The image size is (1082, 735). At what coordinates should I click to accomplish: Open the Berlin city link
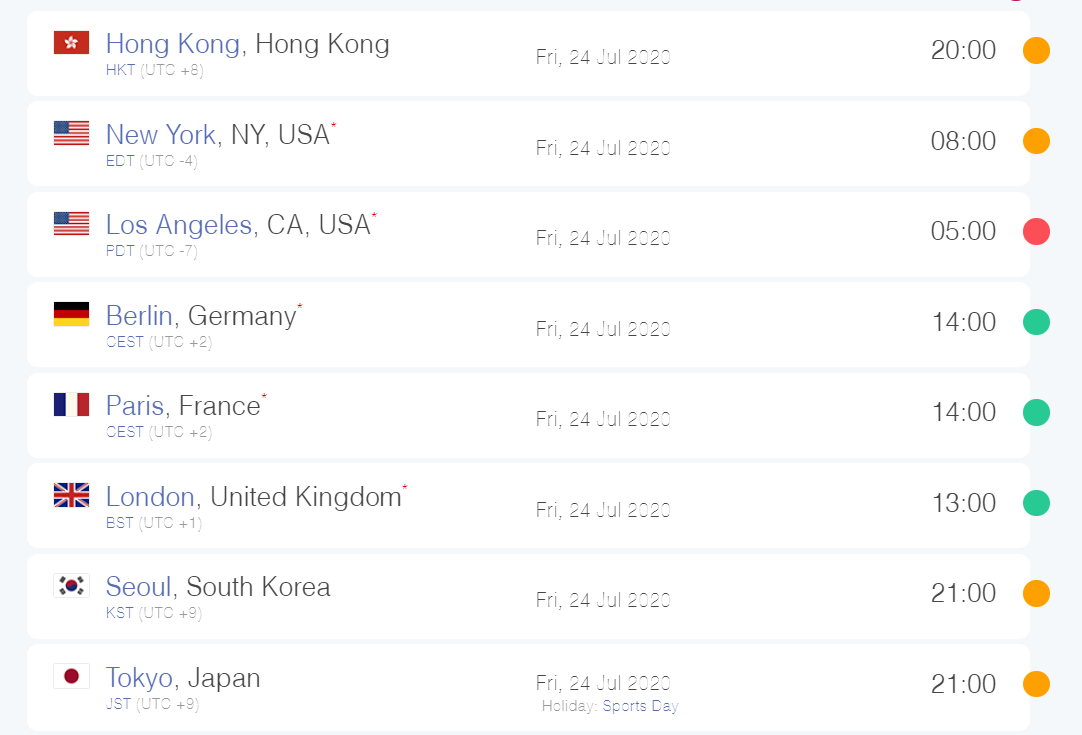139,316
